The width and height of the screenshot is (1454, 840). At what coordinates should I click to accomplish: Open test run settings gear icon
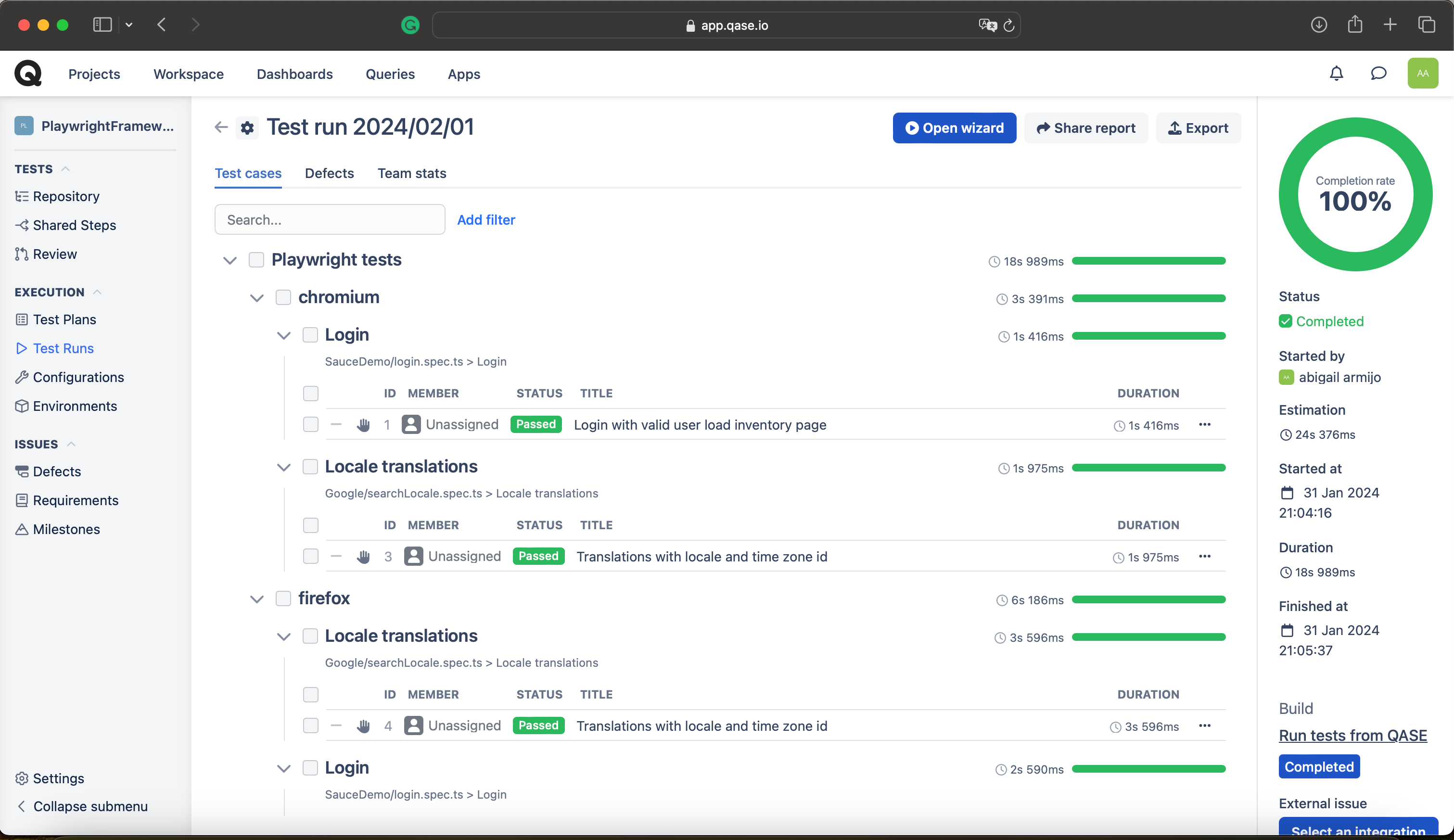coord(247,127)
